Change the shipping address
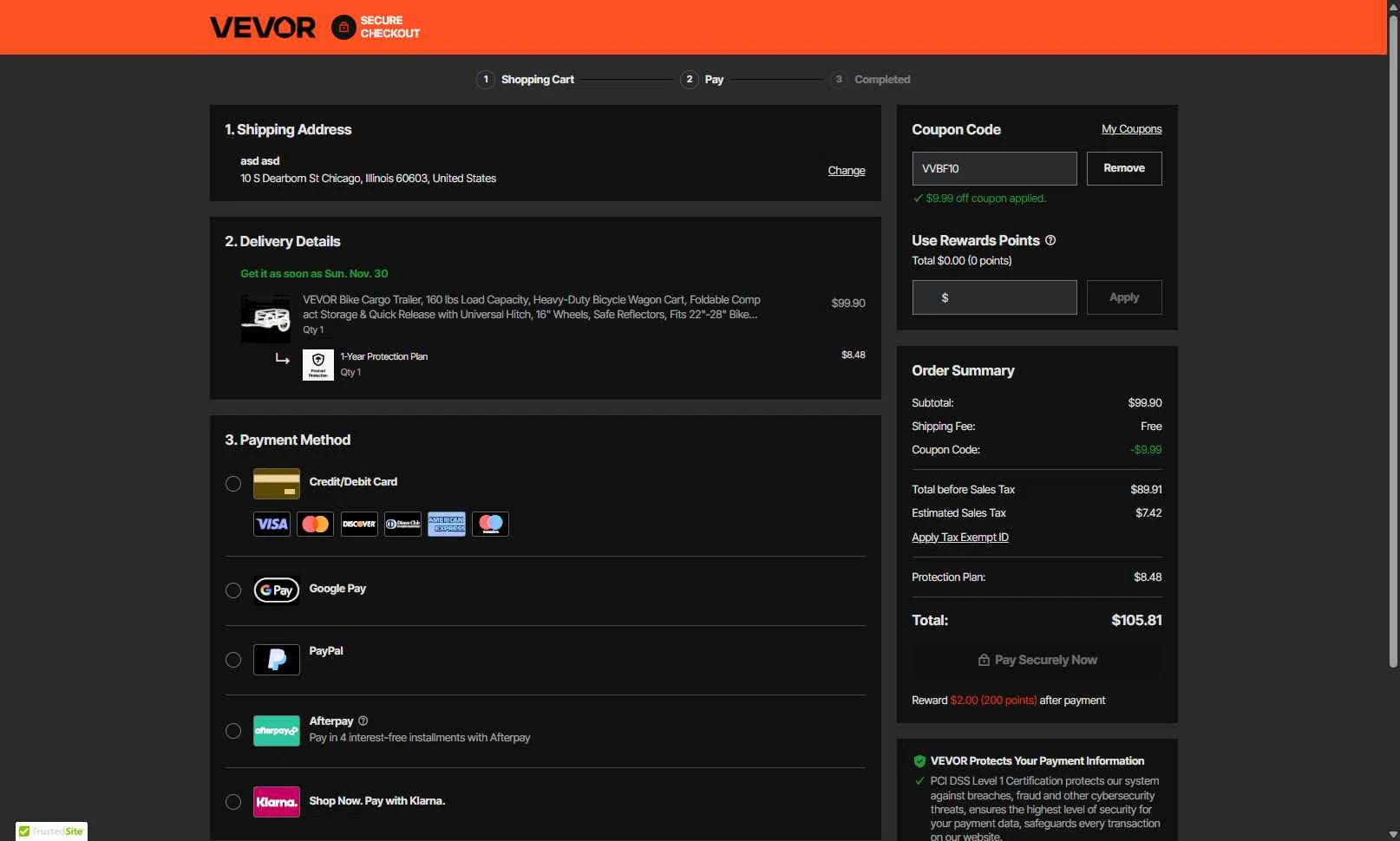 click(847, 171)
